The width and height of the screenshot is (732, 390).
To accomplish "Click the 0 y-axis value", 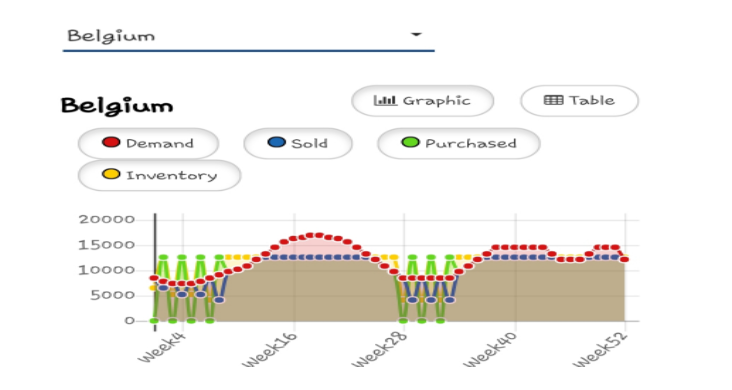I will tap(129, 320).
